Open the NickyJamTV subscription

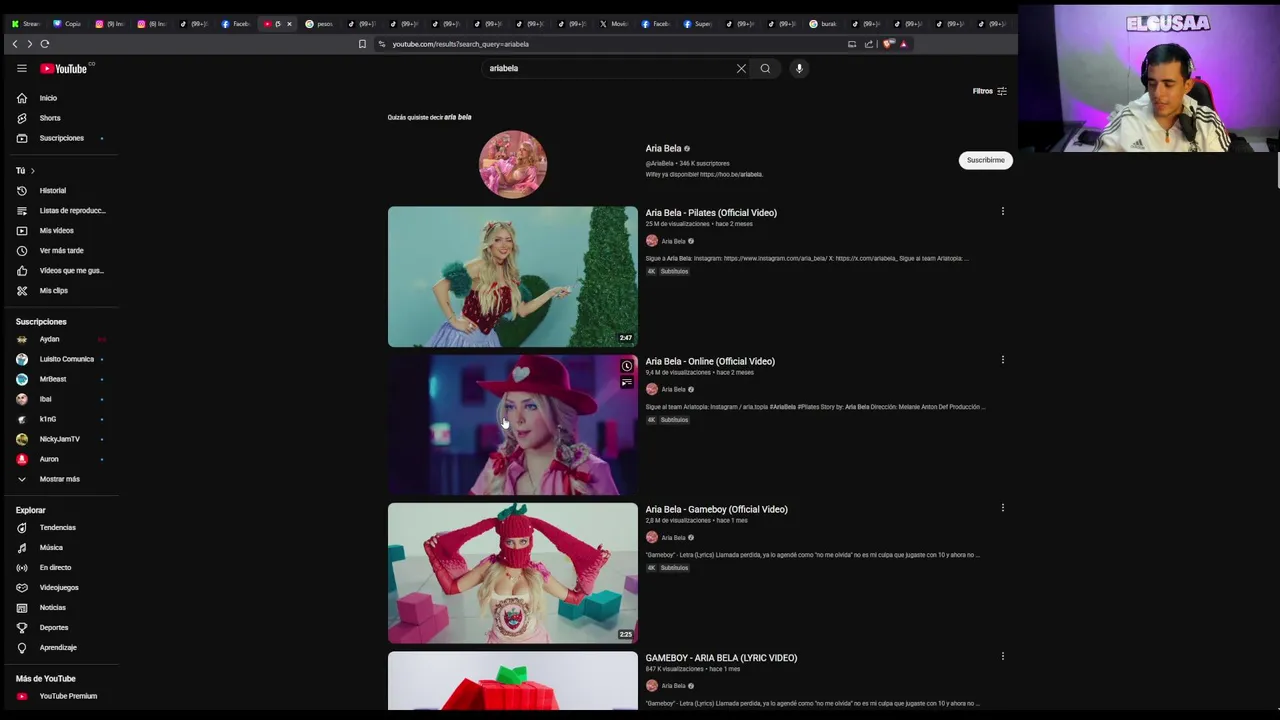coord(60,439)
